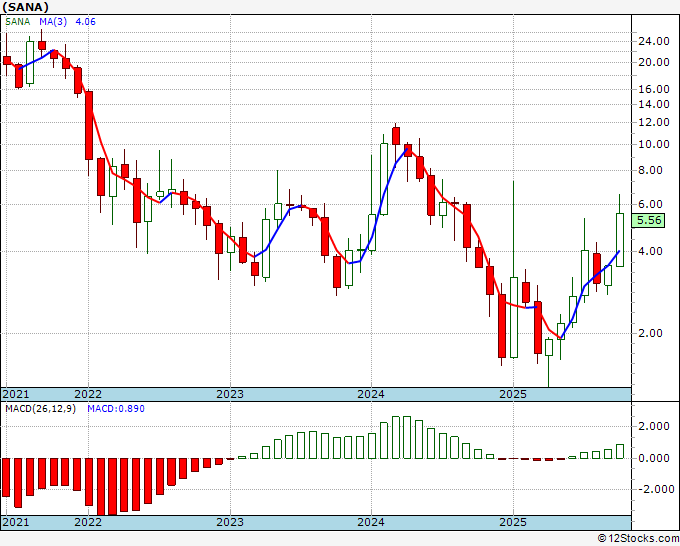Viewport: 680px width, 546px height.
Task: Click 2023 on the MACD panel timeline
Action: point(230,522)
